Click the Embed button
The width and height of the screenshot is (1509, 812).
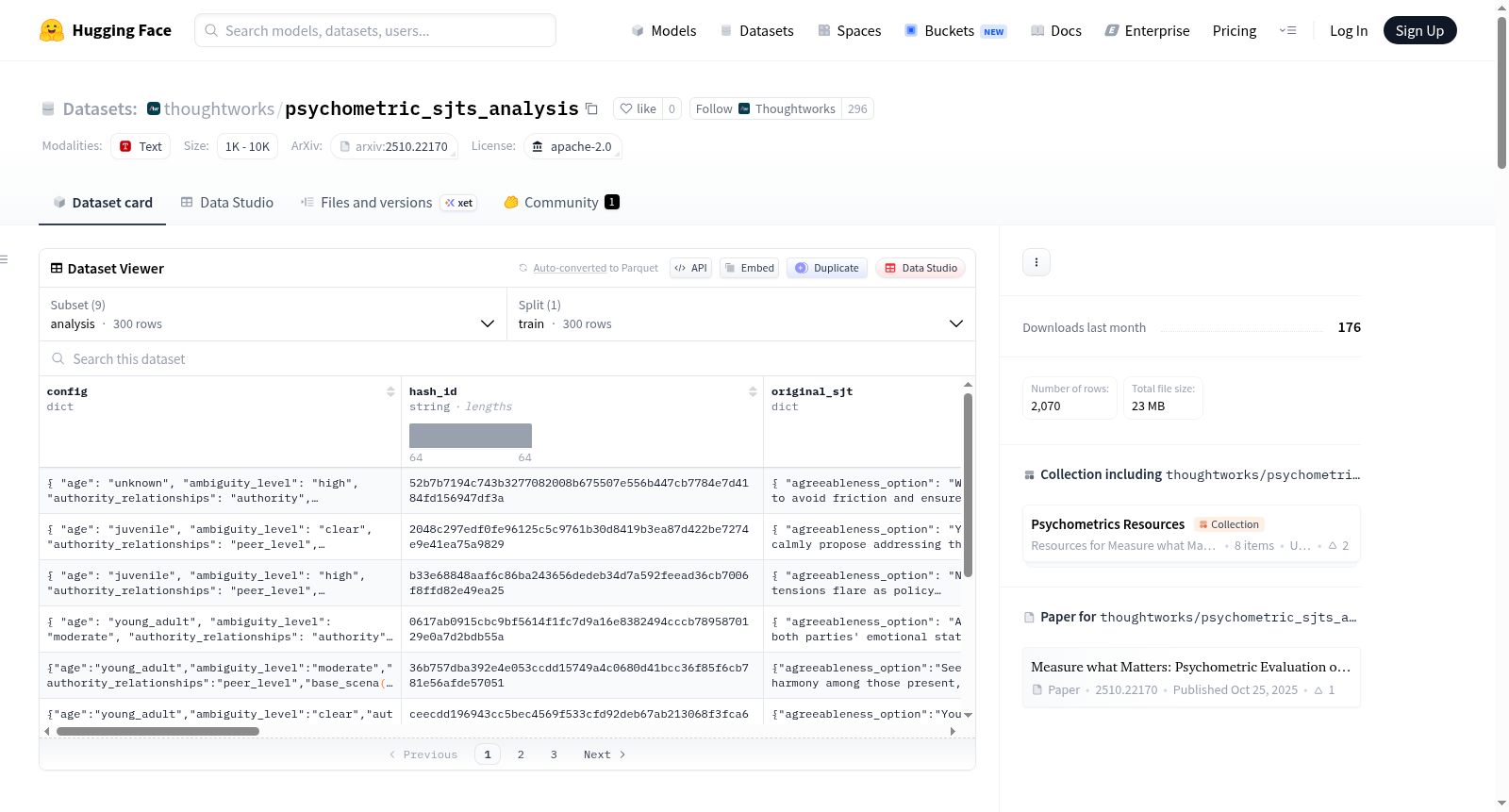coord(750,268)
